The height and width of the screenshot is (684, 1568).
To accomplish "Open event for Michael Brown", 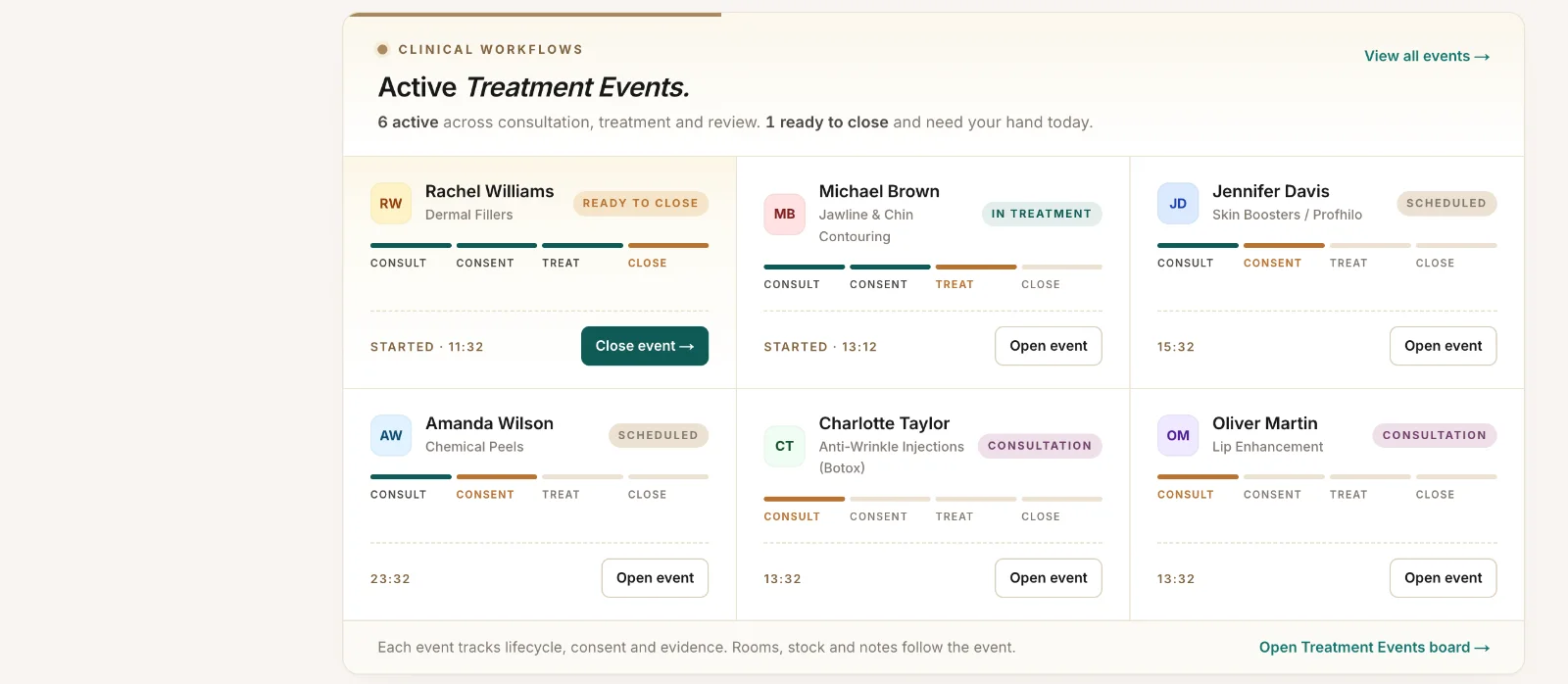I will tap(1049, 346).
